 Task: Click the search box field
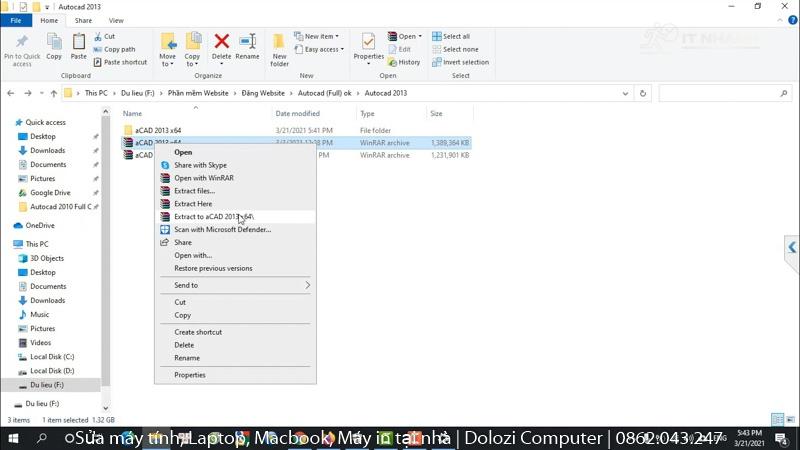724,93
